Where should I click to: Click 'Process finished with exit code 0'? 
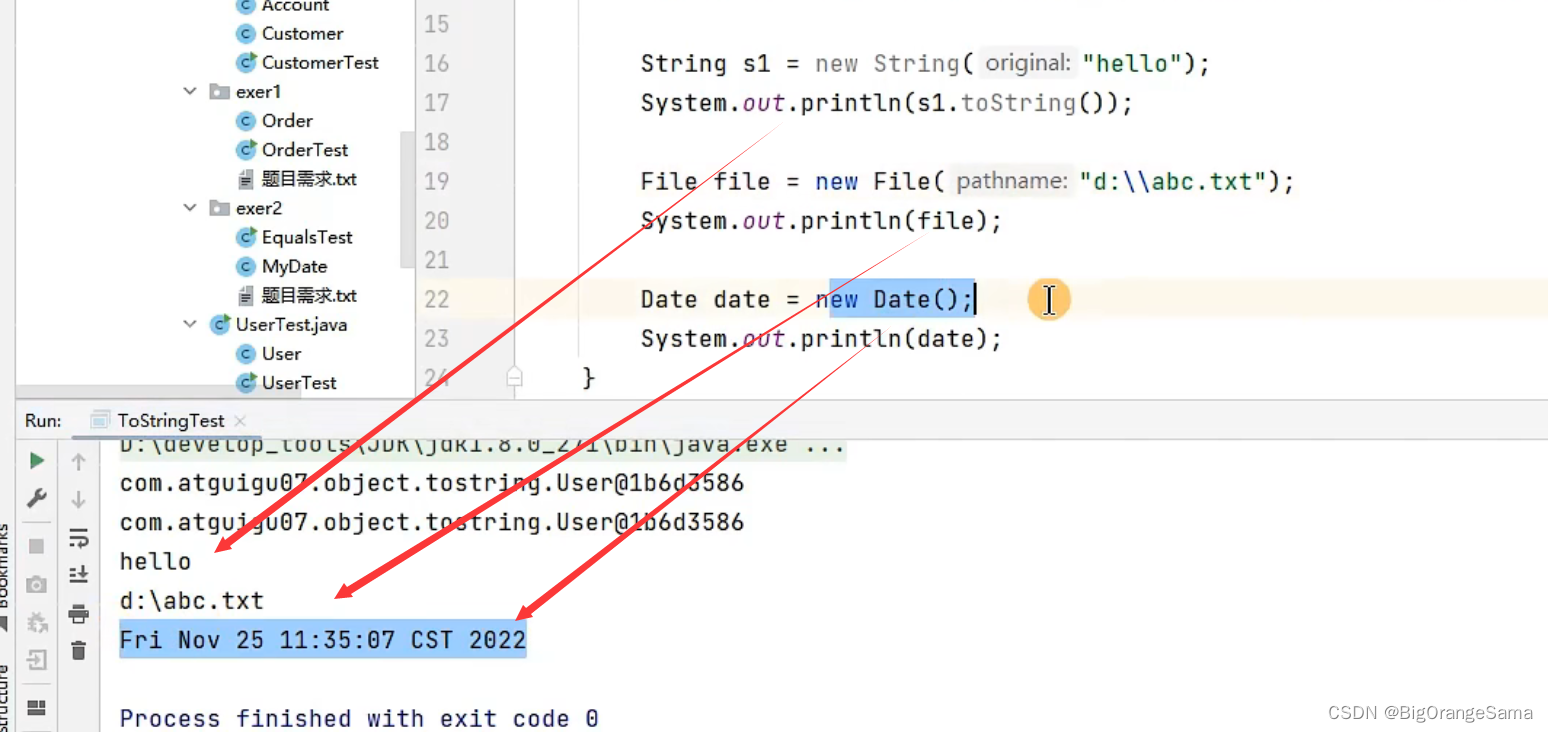click(x=359, y=718)
